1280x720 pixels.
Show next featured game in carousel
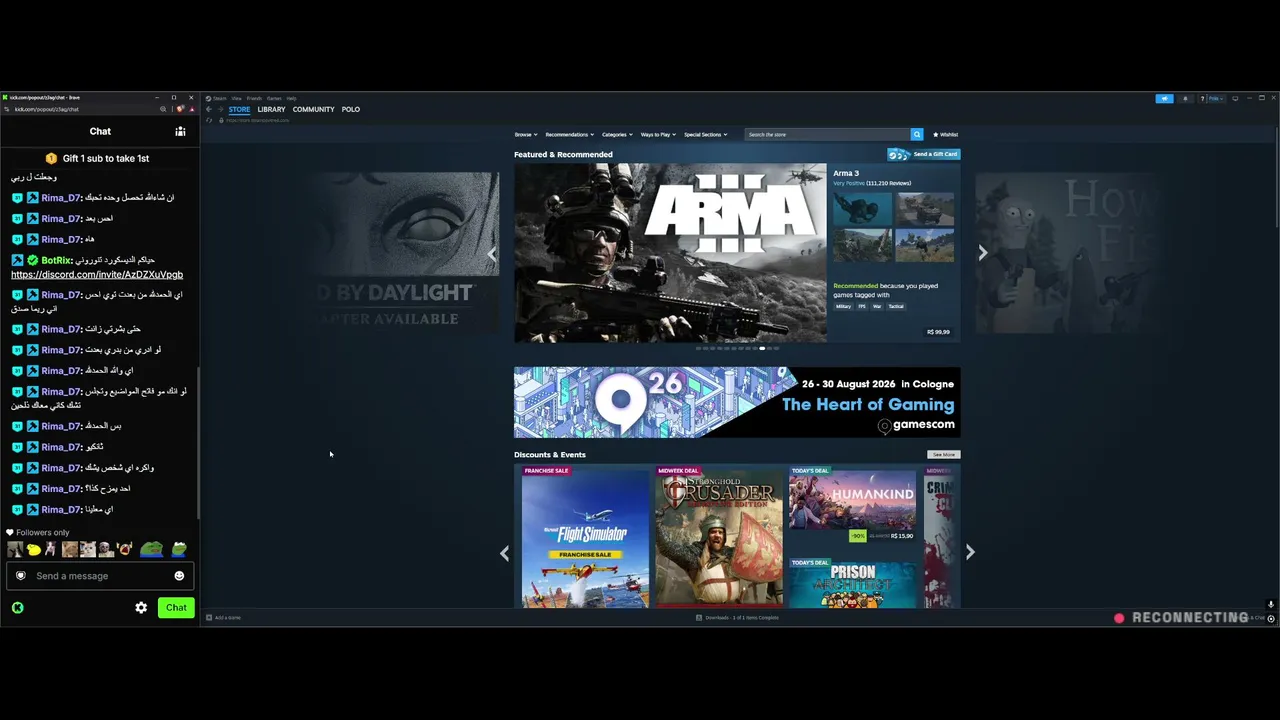click(982, 253)
